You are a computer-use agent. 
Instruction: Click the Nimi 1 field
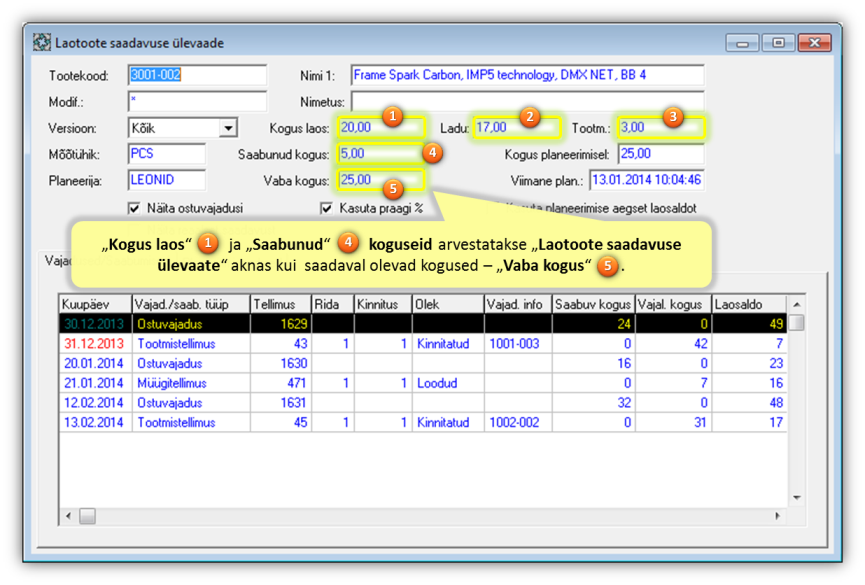[527, 75]
